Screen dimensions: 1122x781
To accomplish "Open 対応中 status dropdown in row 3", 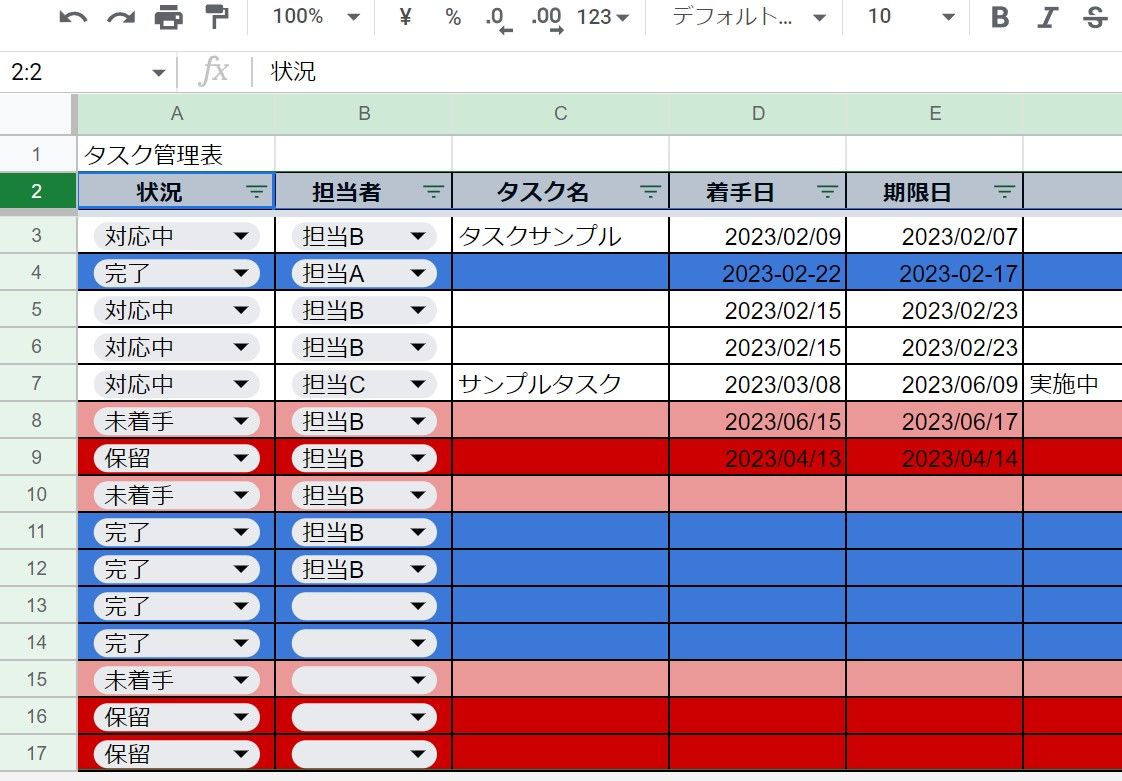I will [x=176, y=236].
